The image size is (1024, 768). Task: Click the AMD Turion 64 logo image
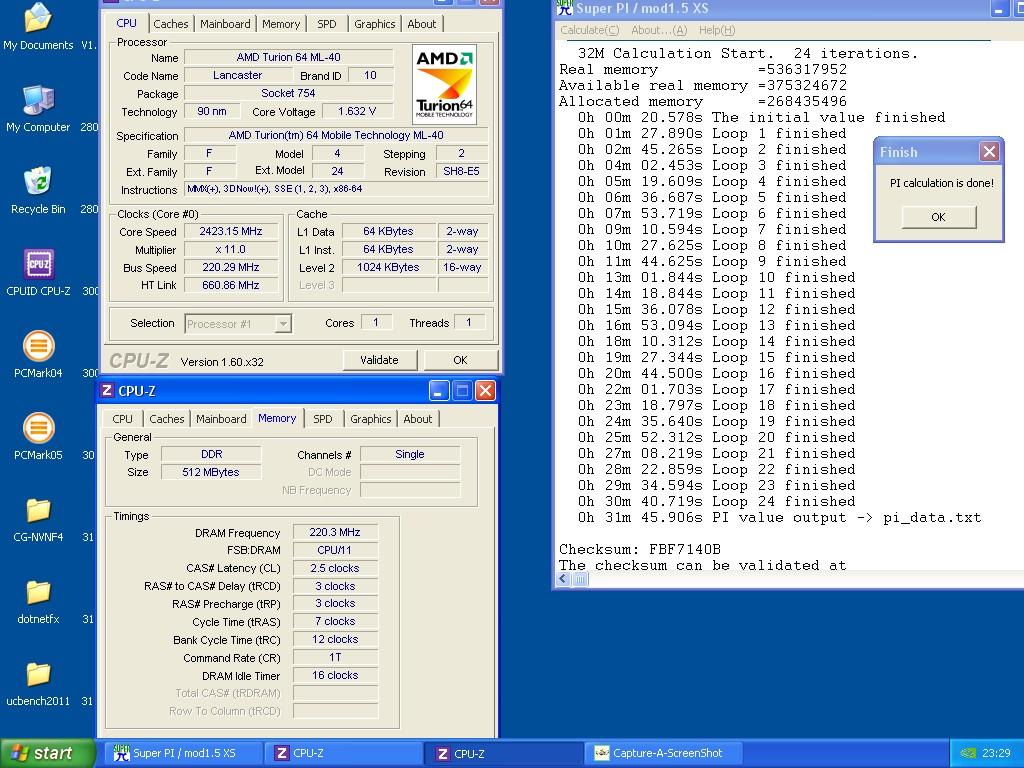point(445,84)
